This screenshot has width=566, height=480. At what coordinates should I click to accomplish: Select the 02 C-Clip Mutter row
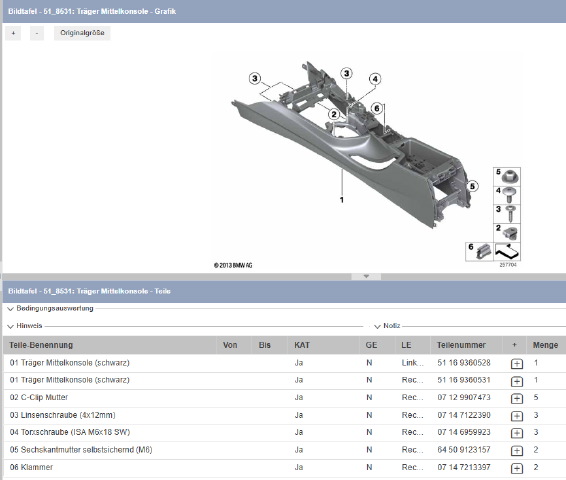(x=284, y=398)
